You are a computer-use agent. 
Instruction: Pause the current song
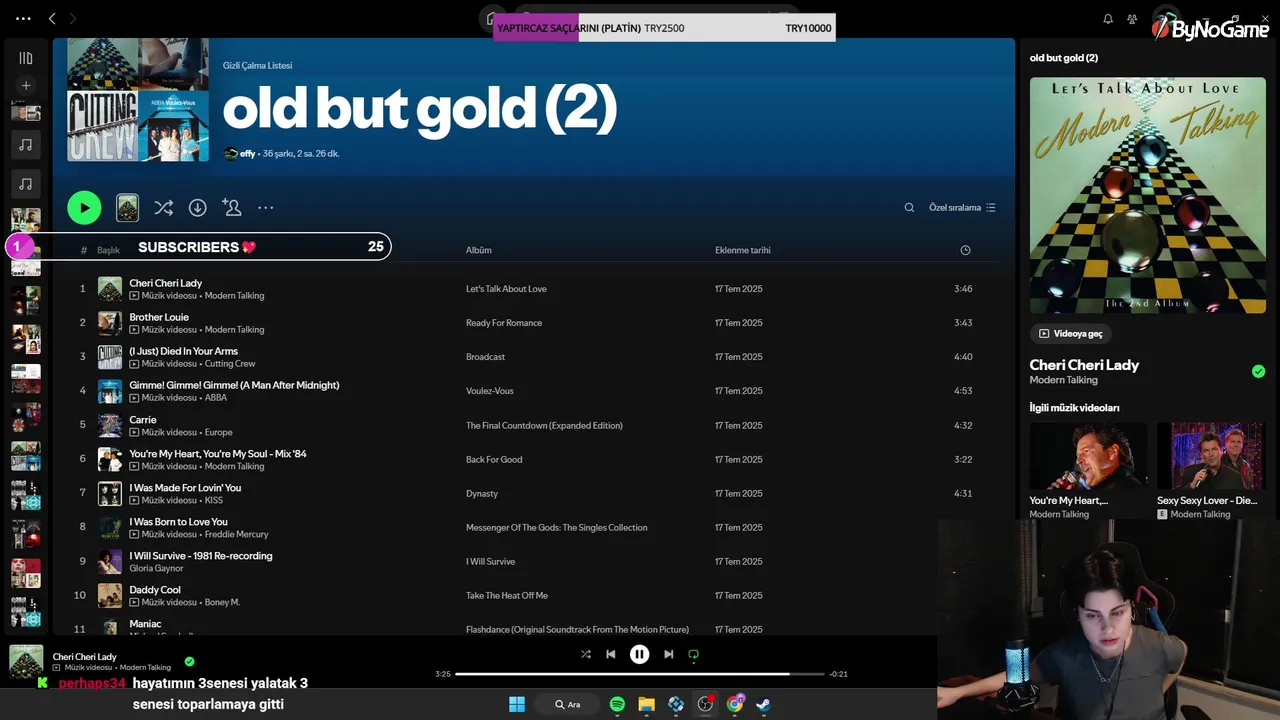(x=639, y=654)
